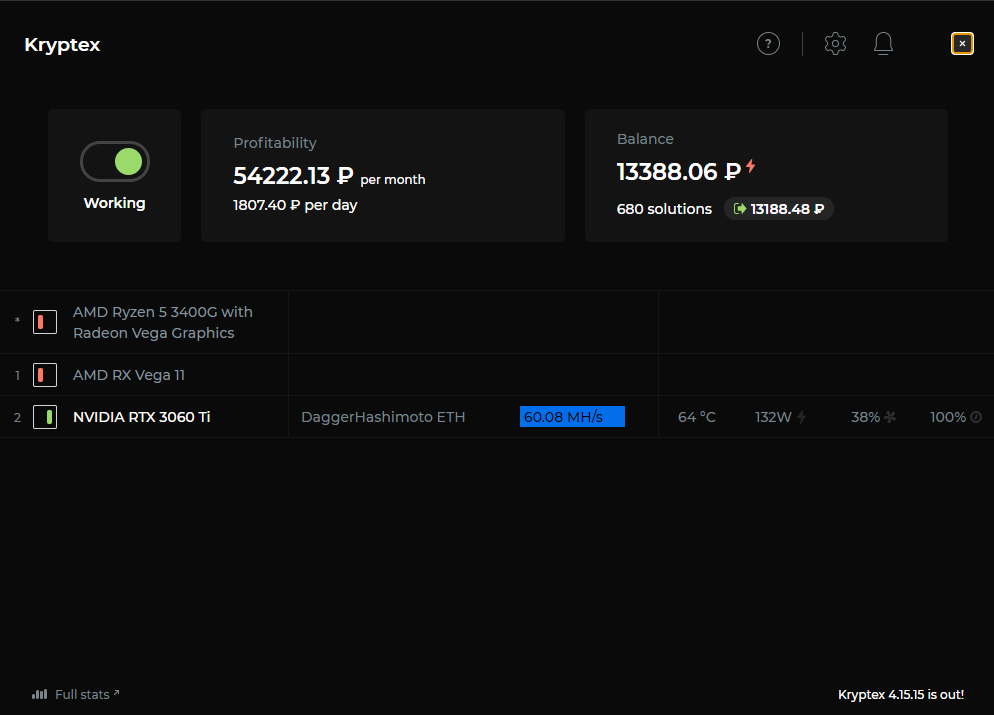994x715 pixels.
Task: Click the lightning bolt beside Balance amount
Action: [751, 167]
